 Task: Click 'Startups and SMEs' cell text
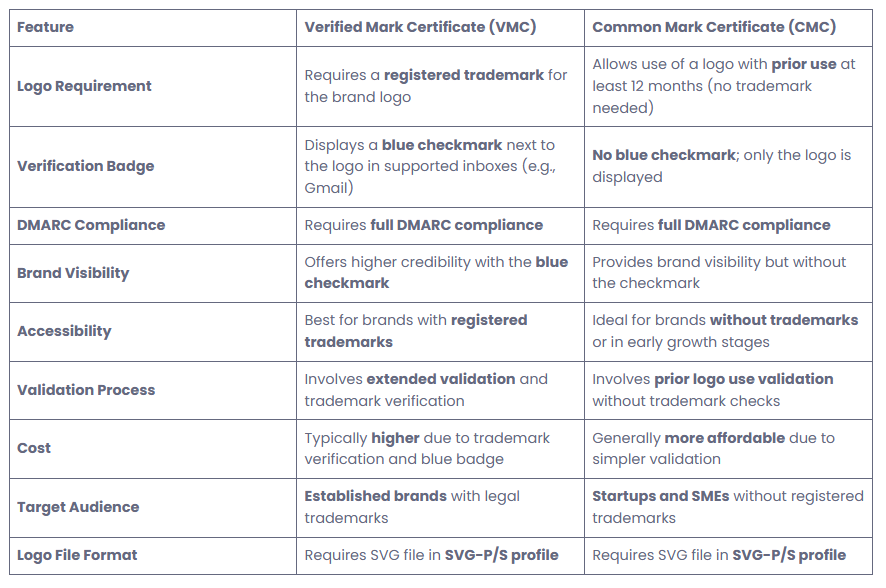click(661, 496)
